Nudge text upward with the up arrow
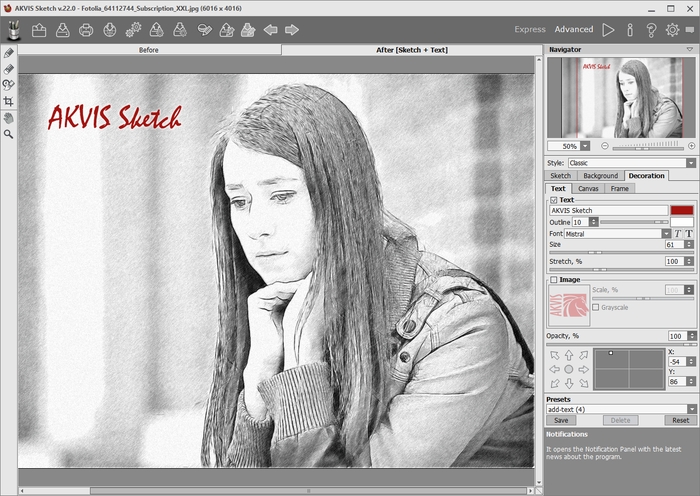Viewport: 700px width, 496px height. (569, 355)
